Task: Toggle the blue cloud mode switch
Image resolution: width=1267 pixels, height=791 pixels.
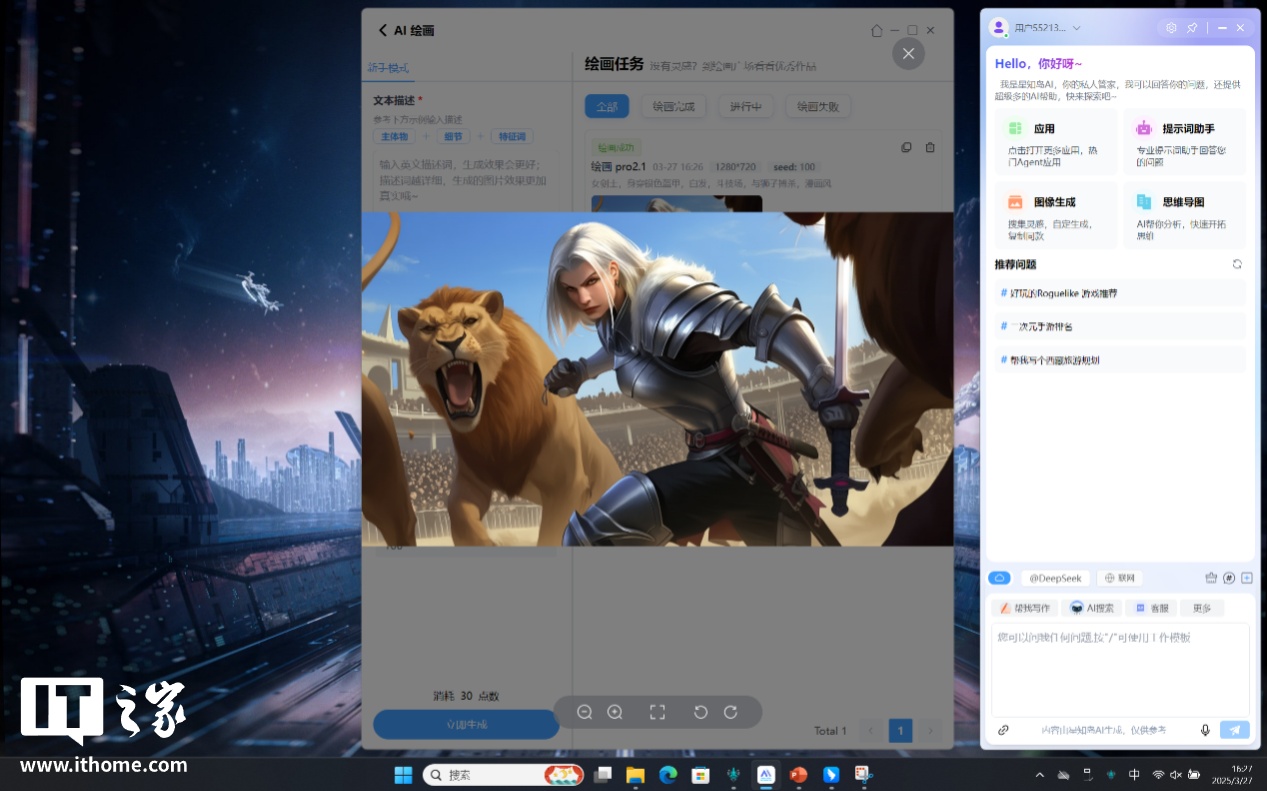Action: tap(999, 578)
